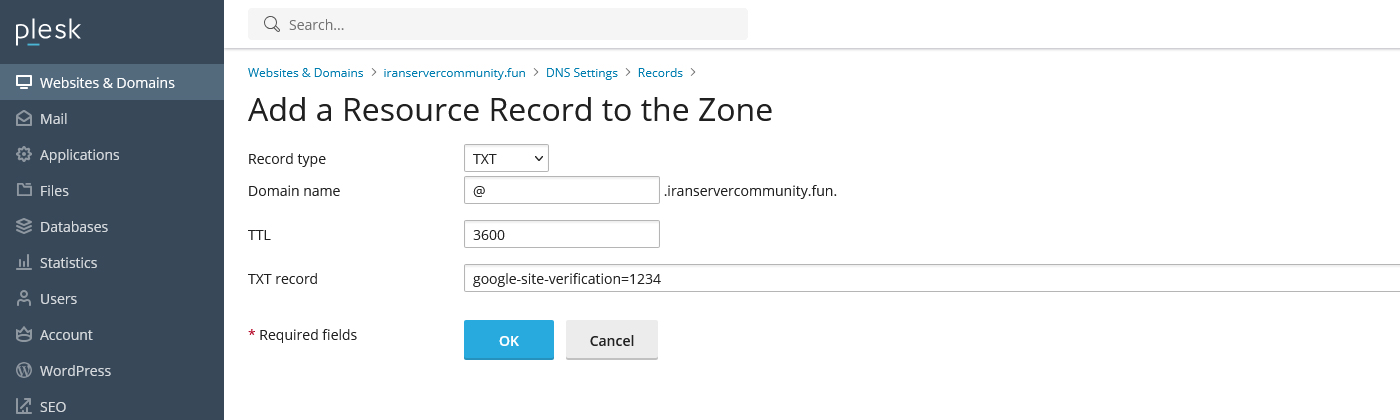Click the search magnifier icon

(271, 25)
